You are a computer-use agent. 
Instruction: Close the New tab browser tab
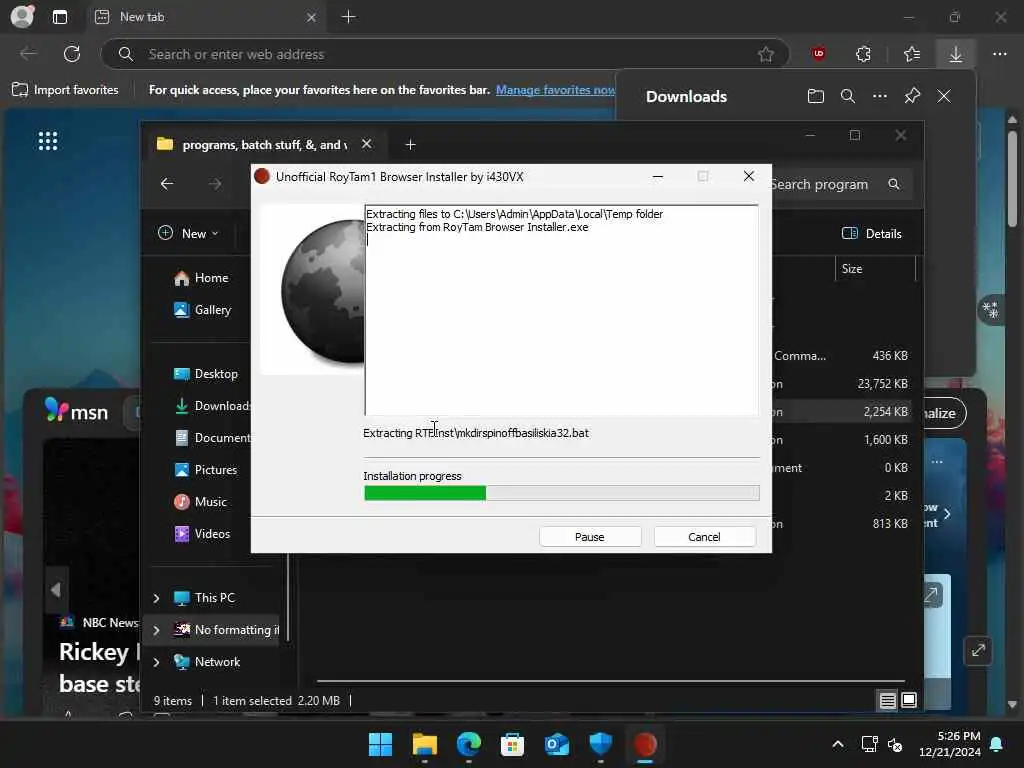pyautogui.click(x=312, y=17)
